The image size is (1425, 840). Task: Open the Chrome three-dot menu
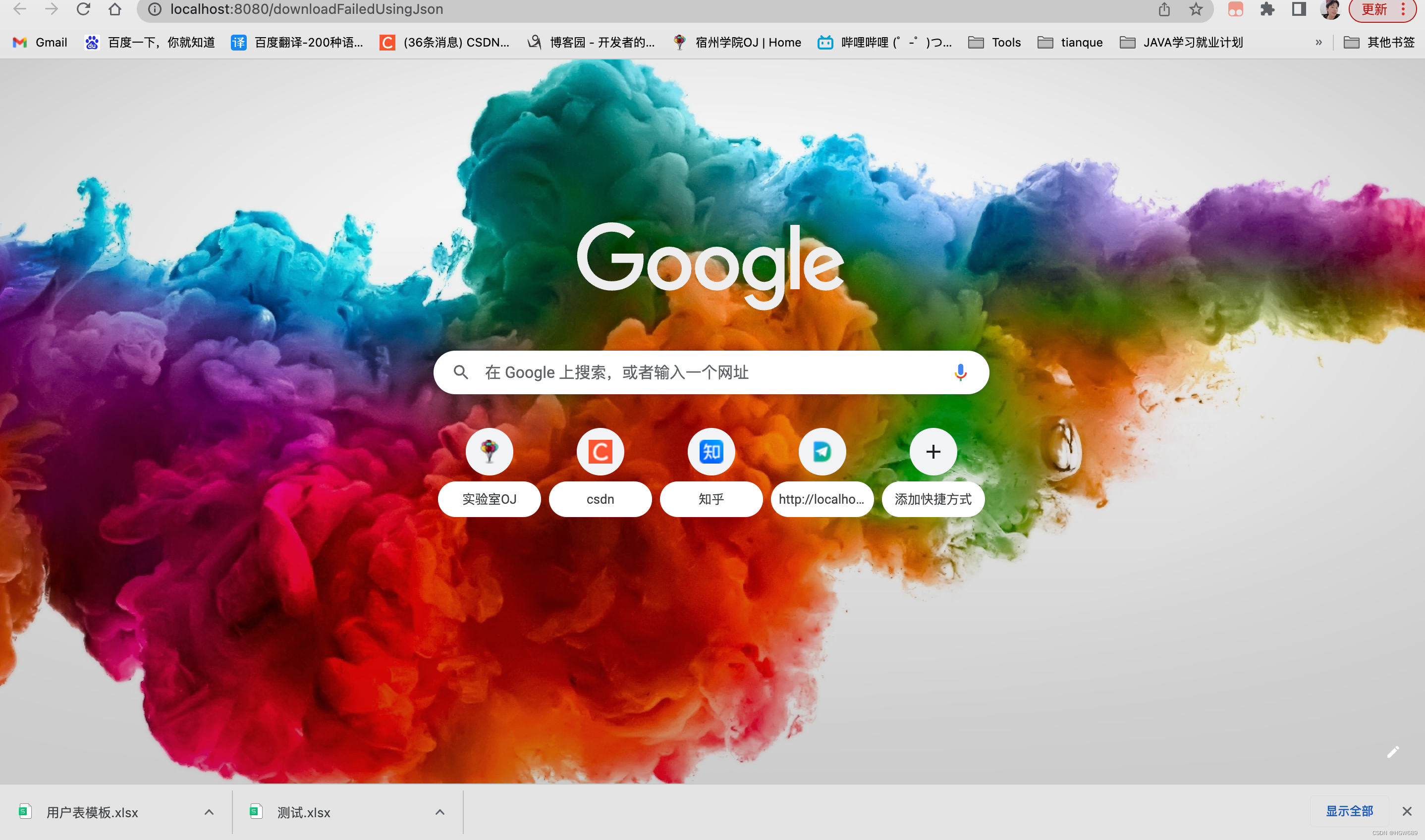click(1403, 9)
